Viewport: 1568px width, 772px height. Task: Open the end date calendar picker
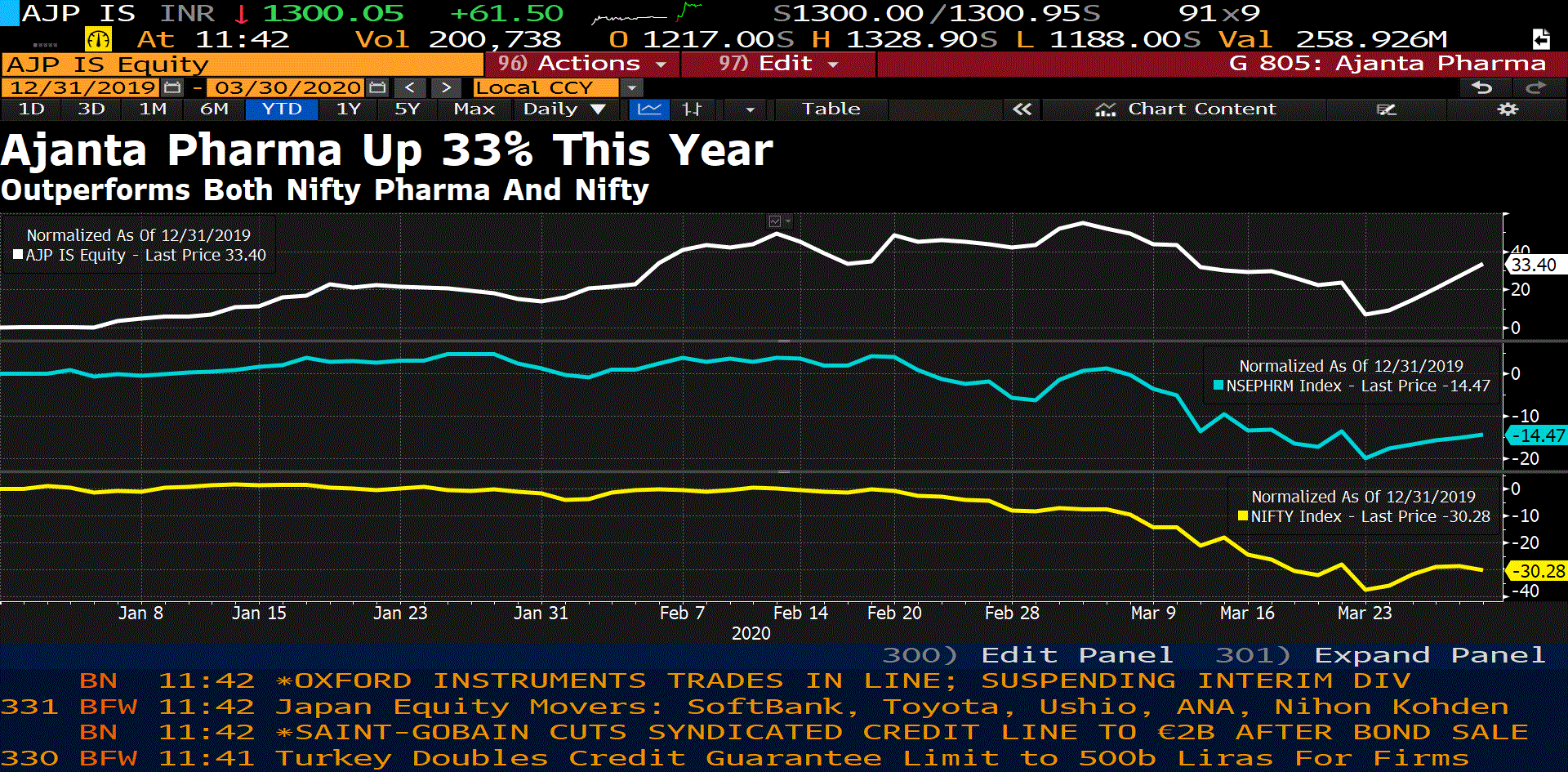pyautogui.click(x=376, y=88)
